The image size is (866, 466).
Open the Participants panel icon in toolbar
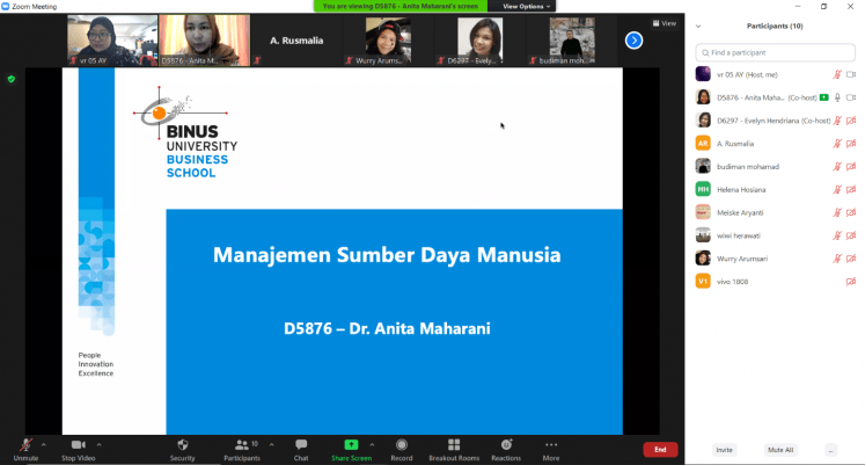[241, 444]
